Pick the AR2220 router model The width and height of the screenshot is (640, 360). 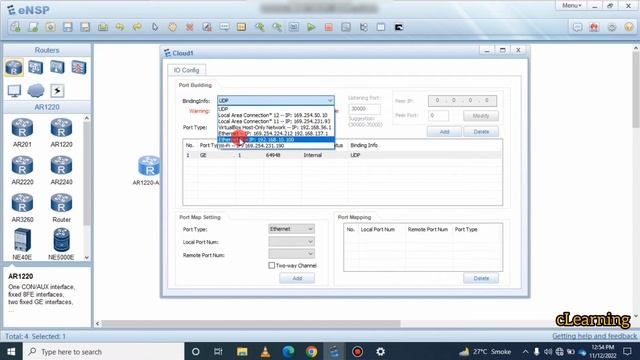[22, 170]
